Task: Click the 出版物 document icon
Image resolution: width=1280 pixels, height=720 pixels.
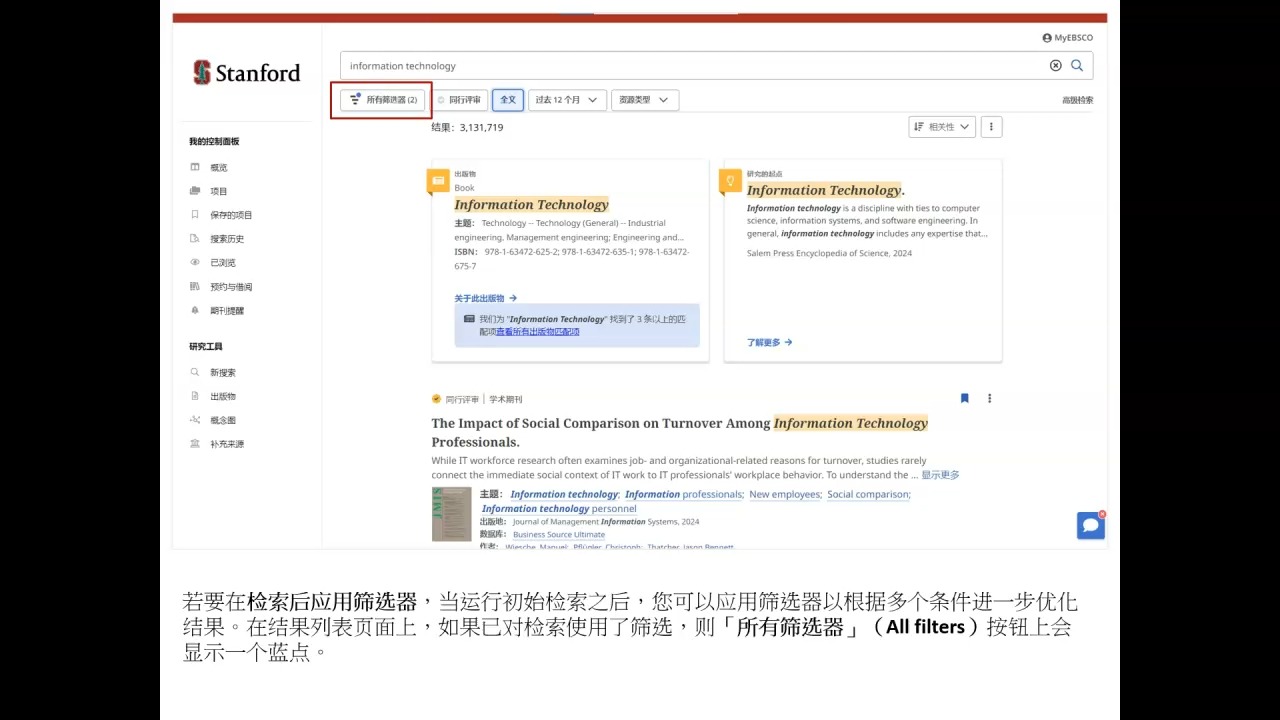Action: click(x=195, y=397)
